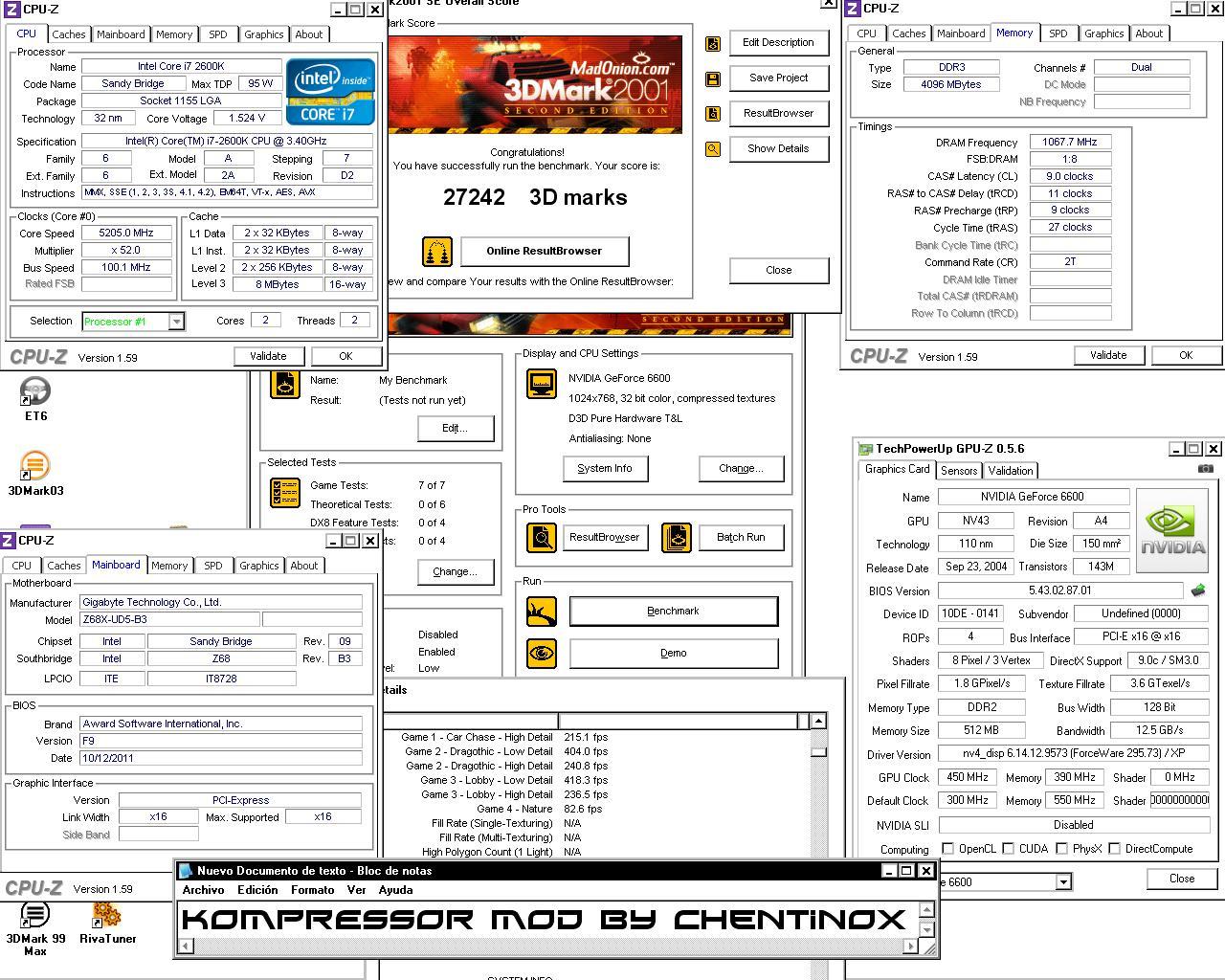Viewport: 1225px width, 980px height.
Task: Click the Benchmark button in 3DMark
Action: 673,612
